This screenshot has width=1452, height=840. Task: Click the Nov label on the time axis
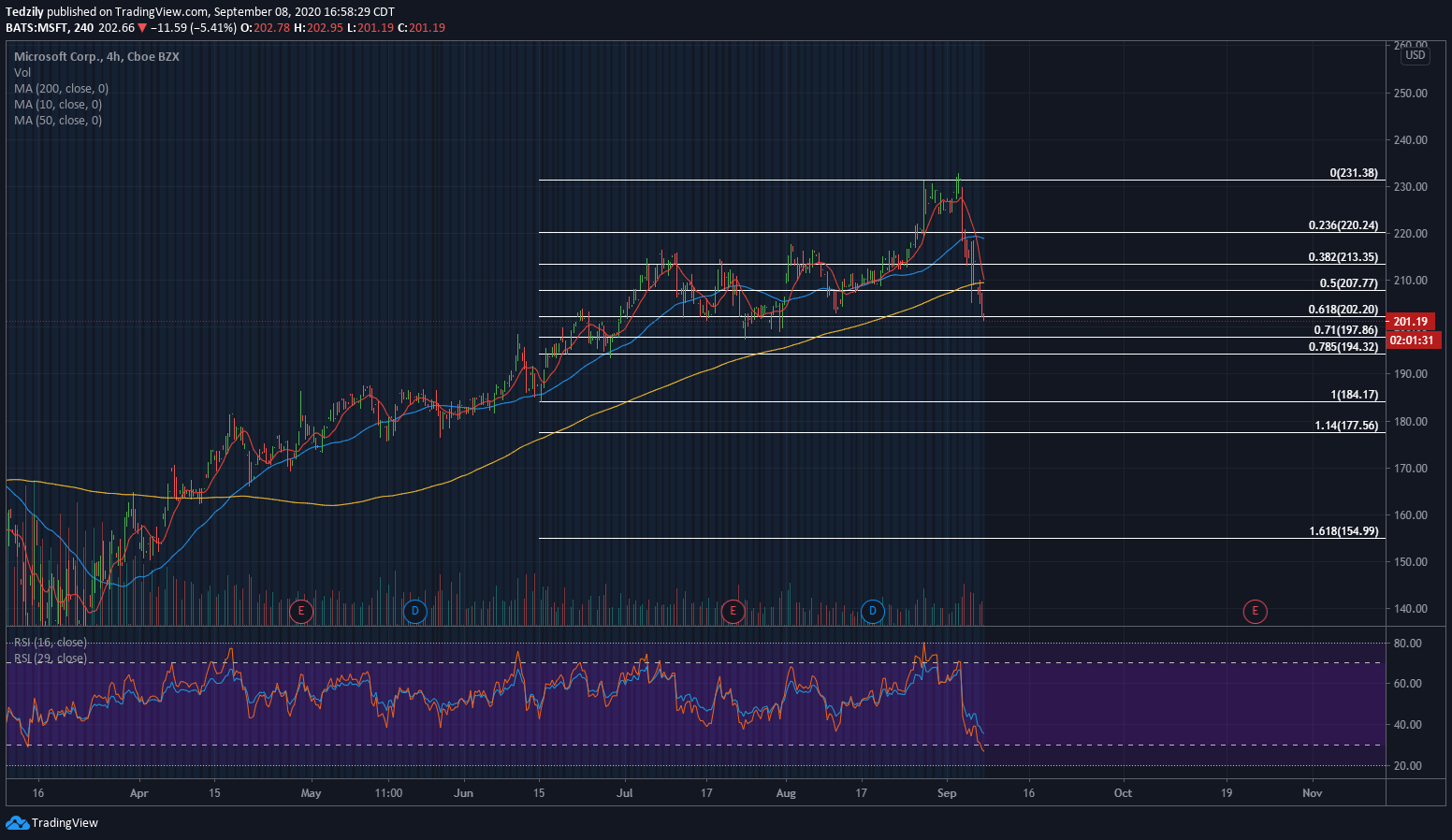click(x=1313, y=793)
